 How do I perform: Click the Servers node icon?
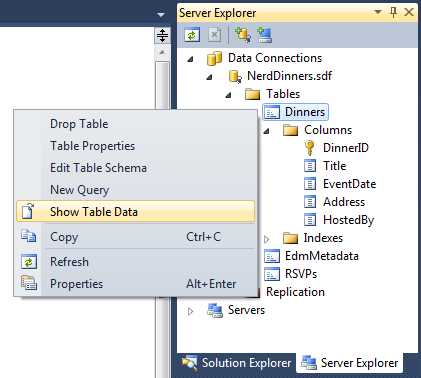(x=215, y=310)
